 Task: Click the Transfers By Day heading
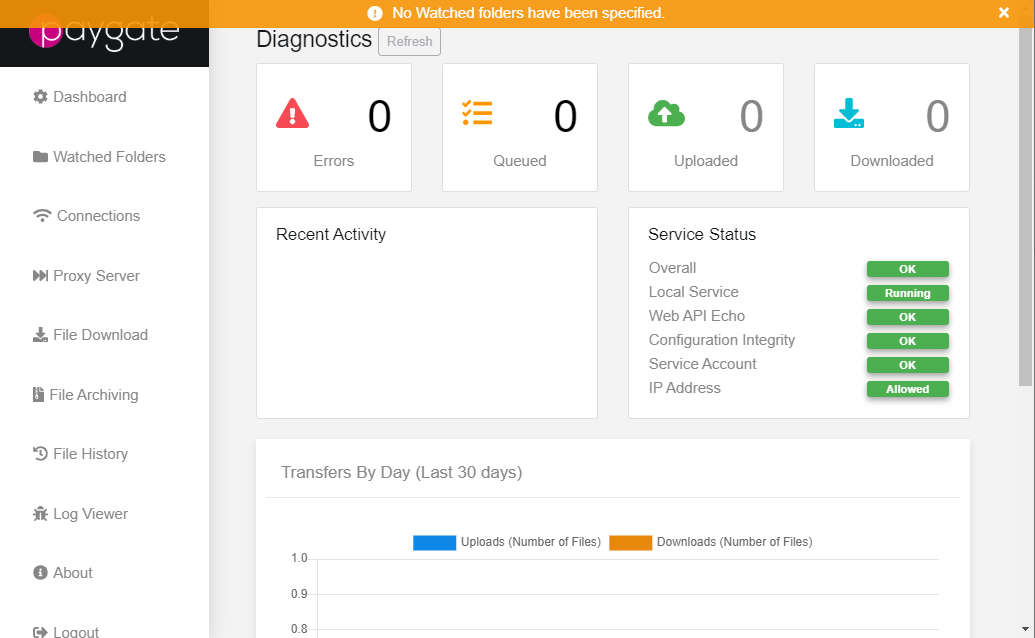401,472
